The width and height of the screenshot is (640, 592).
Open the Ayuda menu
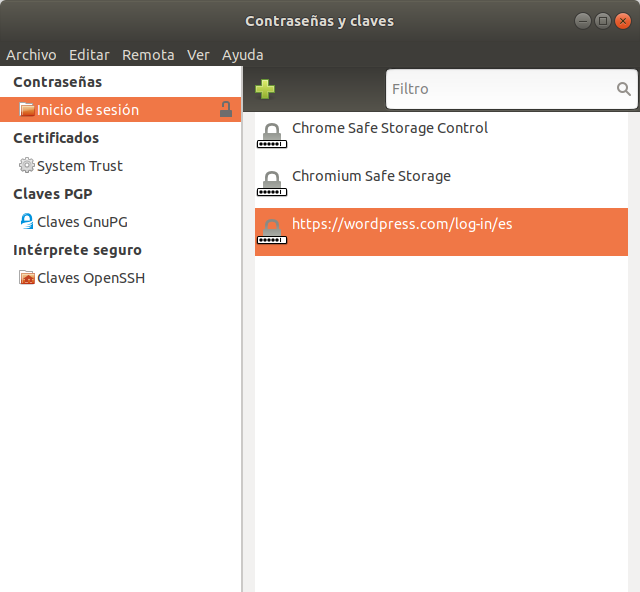pyautogui.click(x=244, y=55)
